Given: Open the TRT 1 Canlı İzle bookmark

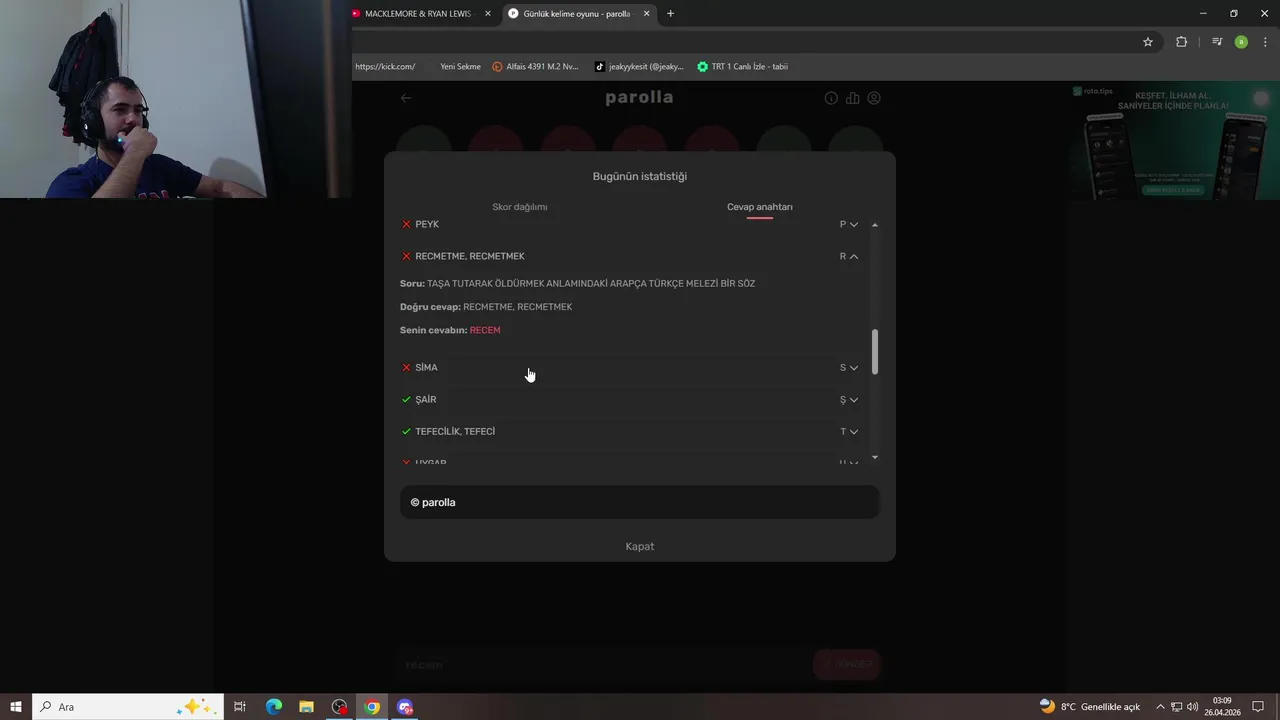Looking at the screenshot, I should tap(742, 67).
